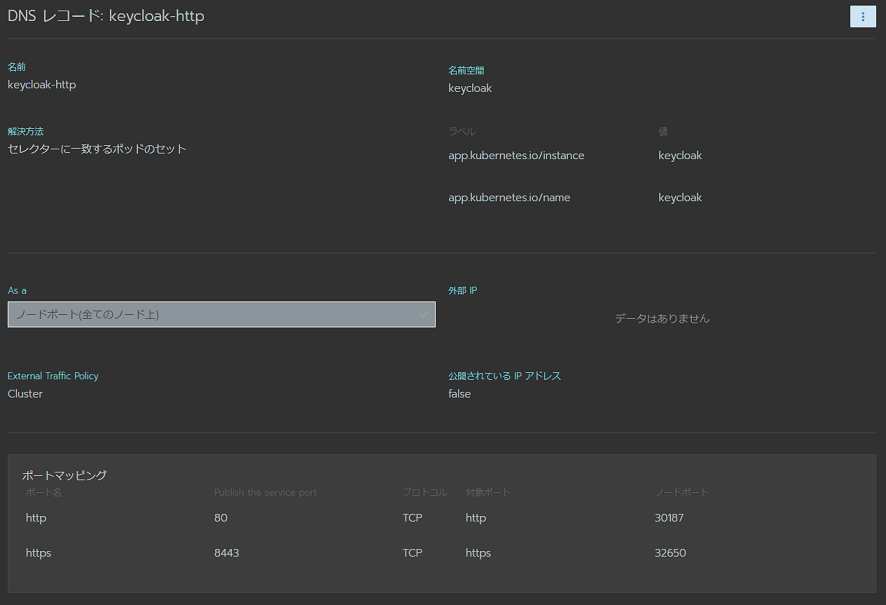This screenshot has height=605, width=886.
Task: Open the ノードポート service type dropdown
Action: 222,315
